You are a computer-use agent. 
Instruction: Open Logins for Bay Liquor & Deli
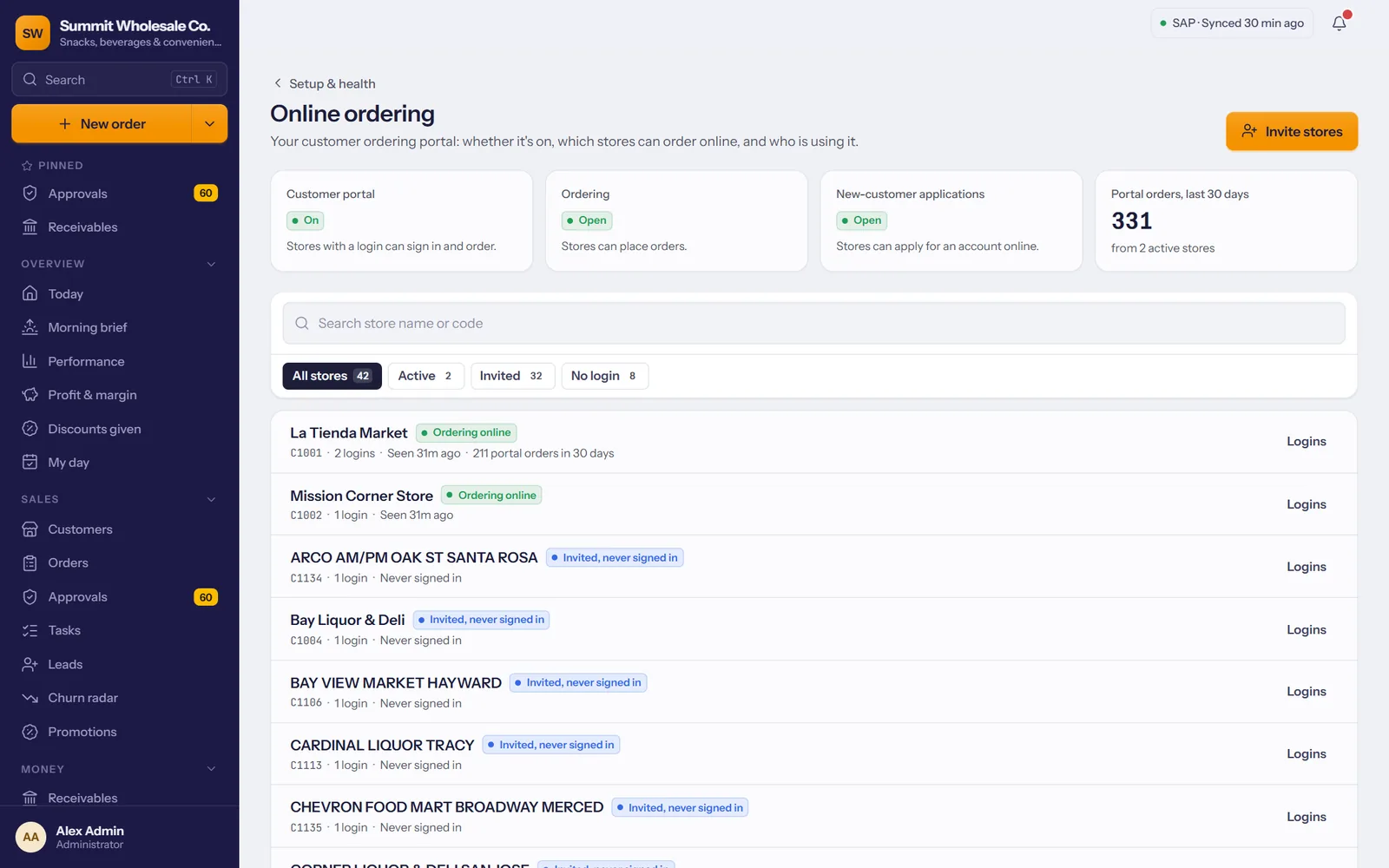click(x=1306, y=630)
